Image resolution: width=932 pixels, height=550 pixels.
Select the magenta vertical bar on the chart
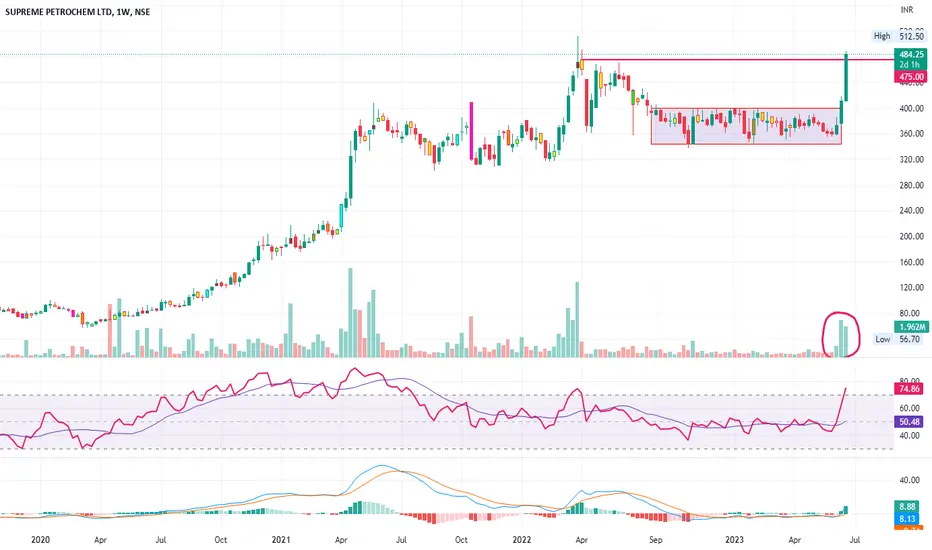471,131
